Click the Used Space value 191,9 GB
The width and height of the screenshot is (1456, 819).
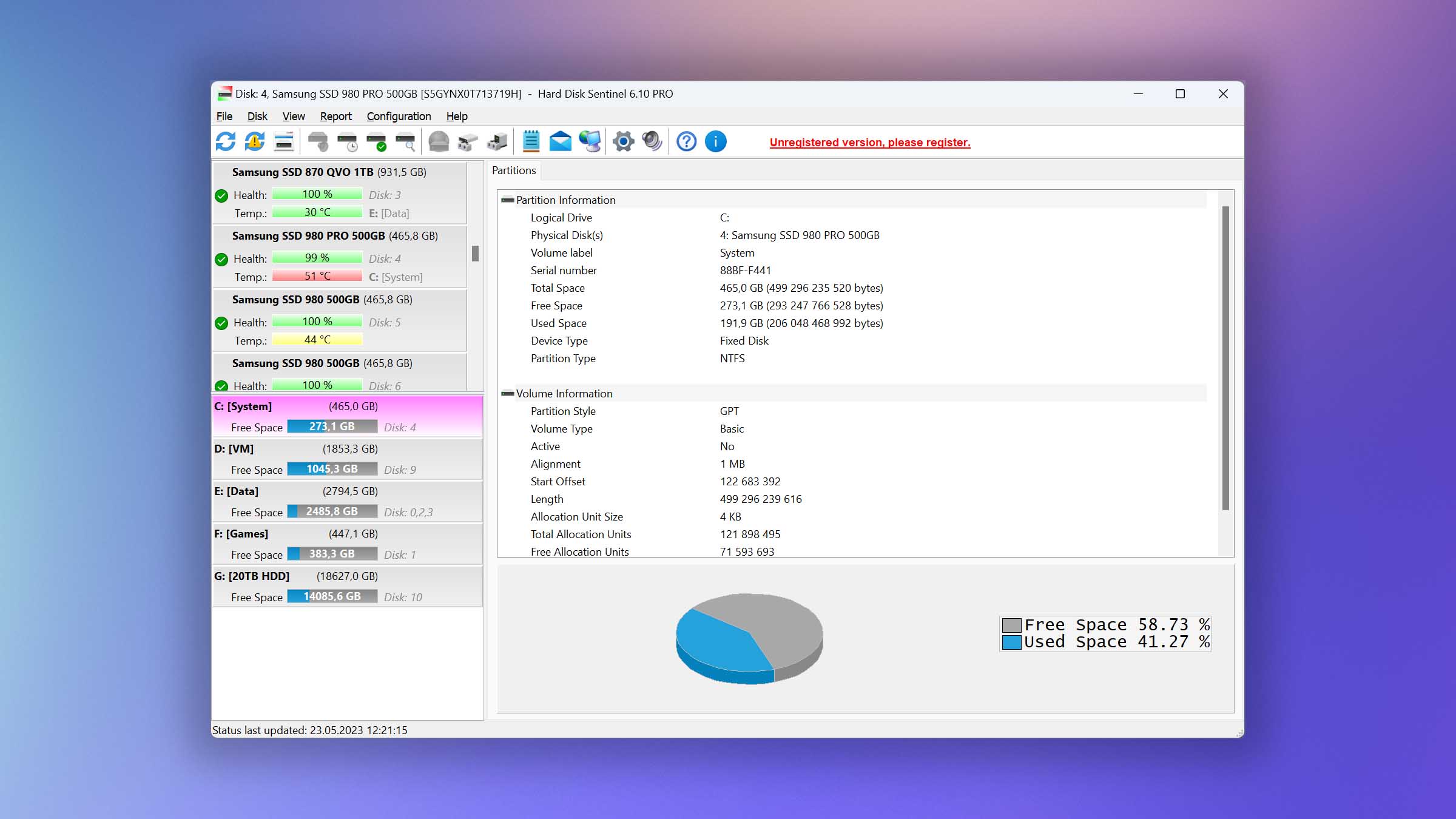tap(801, 323)
